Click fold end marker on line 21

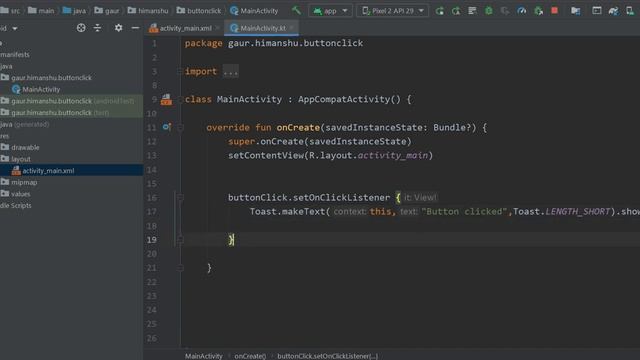[x=180, y=268]
